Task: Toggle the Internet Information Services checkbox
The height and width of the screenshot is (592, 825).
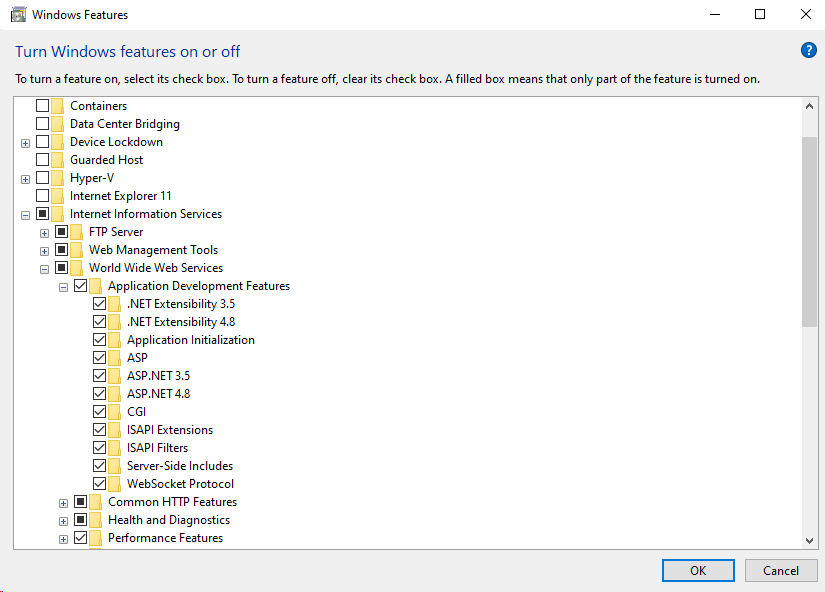Action: [43, 214]
